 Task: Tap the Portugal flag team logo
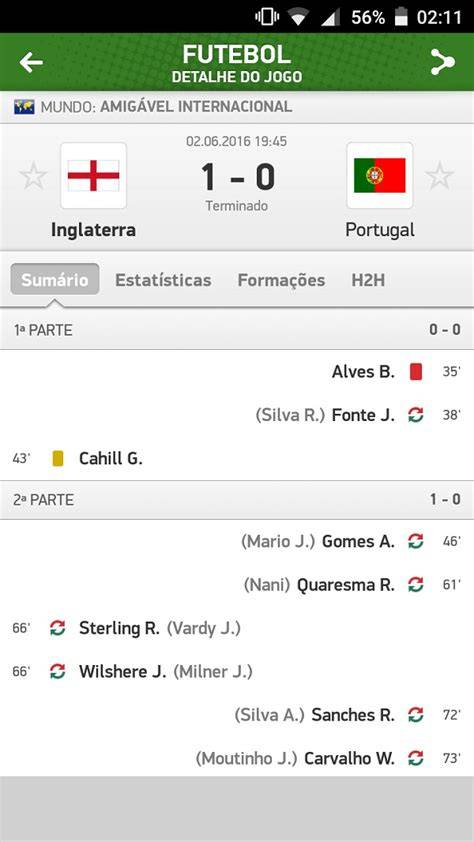pyautogui.click(x=380, y=176)
